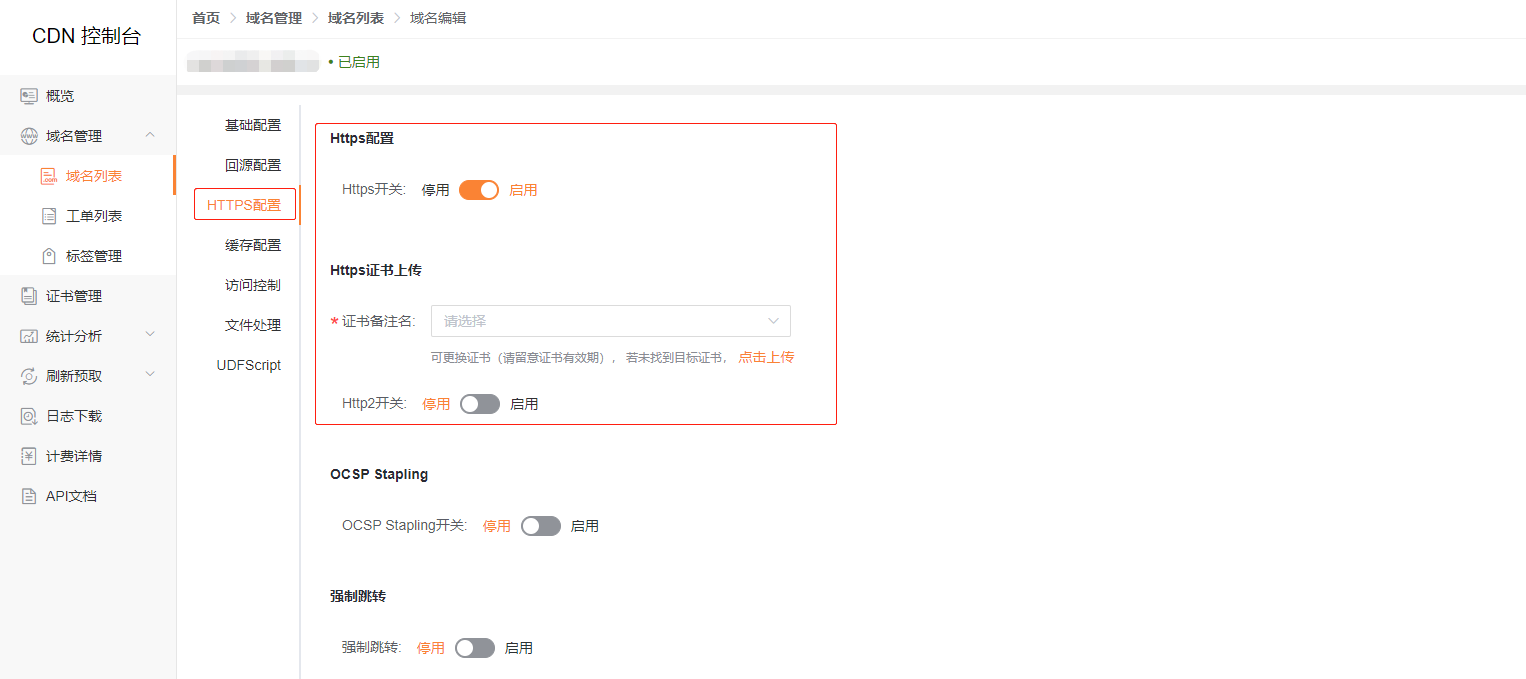Viewport: 1526px width, 679px height.
Task: Click the 日志下载 log download icon
Action: pos(29,416)
